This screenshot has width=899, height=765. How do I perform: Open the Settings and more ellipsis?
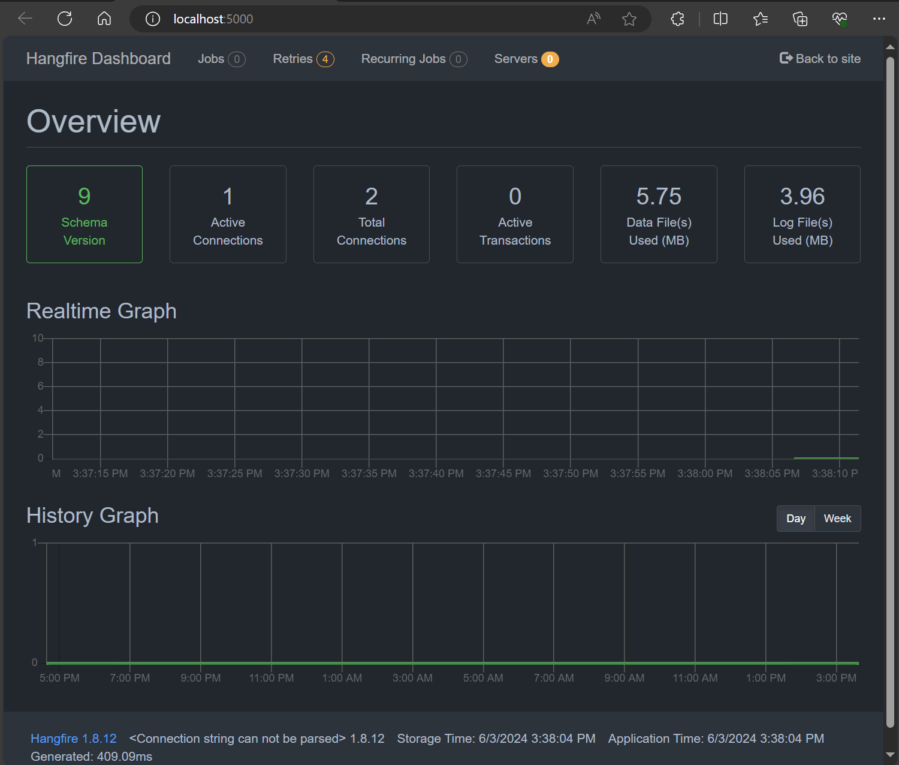click(879, 17)
